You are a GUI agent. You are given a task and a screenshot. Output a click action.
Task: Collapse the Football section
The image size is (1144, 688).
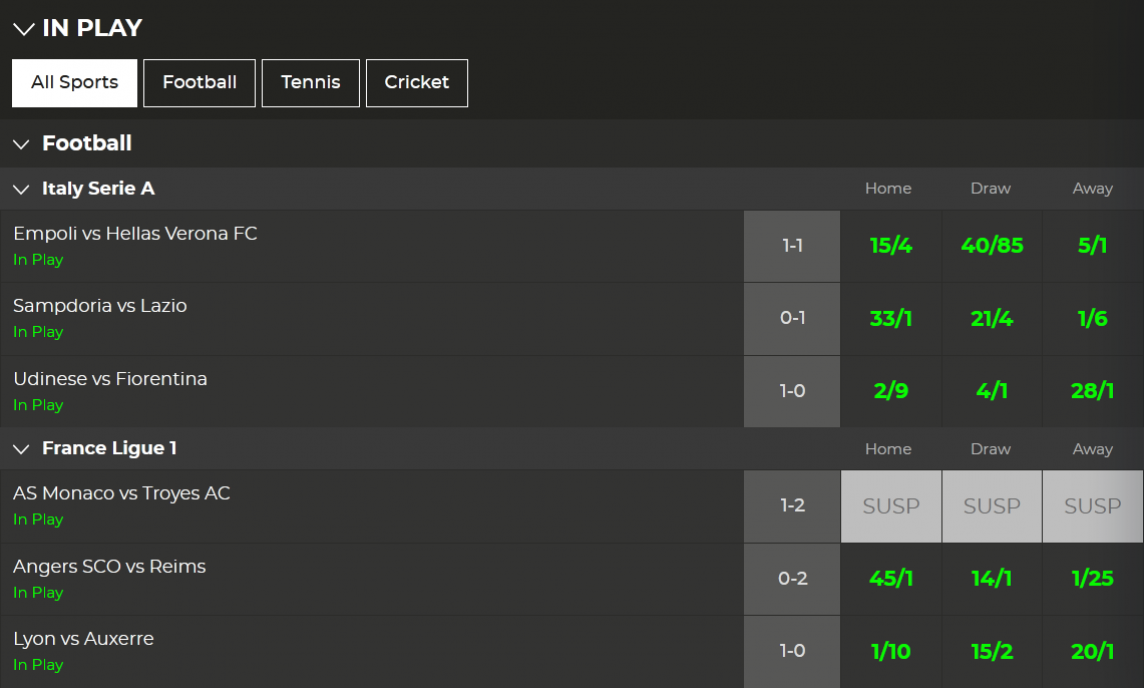pyautogui.click(x=21, y=144)
